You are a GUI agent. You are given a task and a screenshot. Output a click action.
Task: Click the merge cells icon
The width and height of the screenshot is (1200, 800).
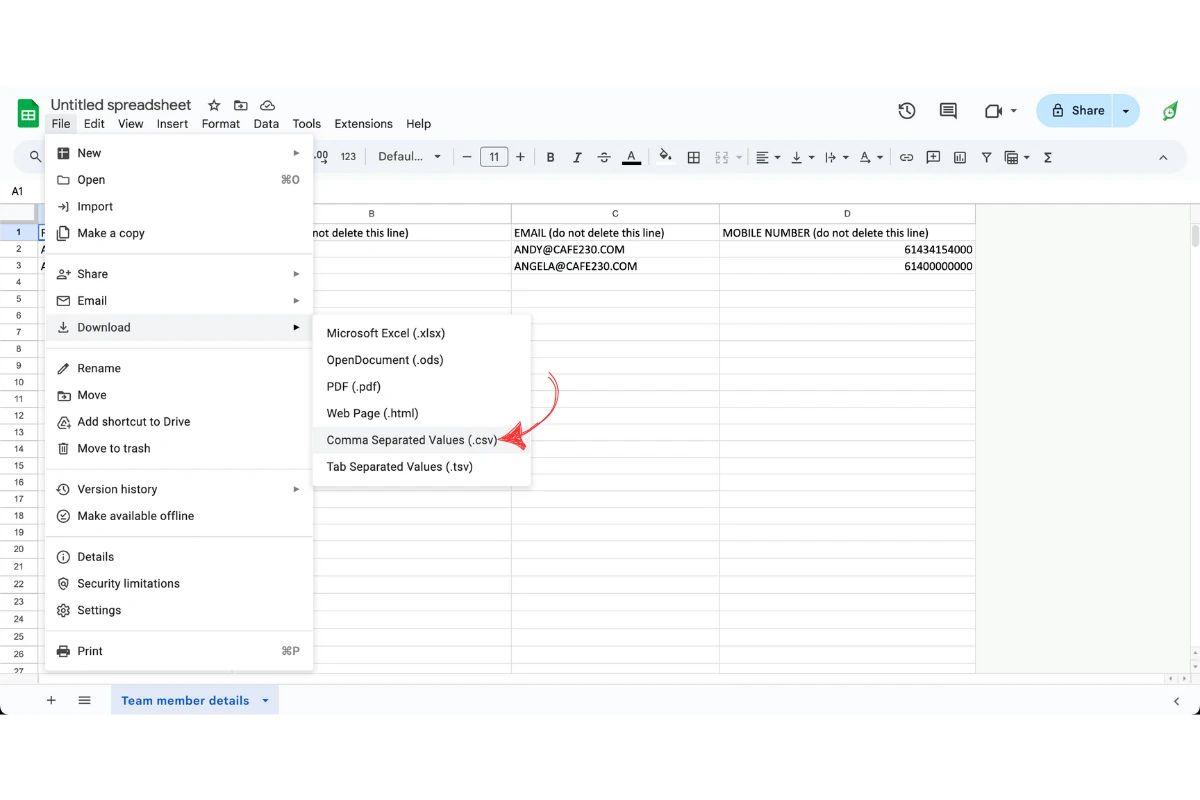tap(722, 157)
